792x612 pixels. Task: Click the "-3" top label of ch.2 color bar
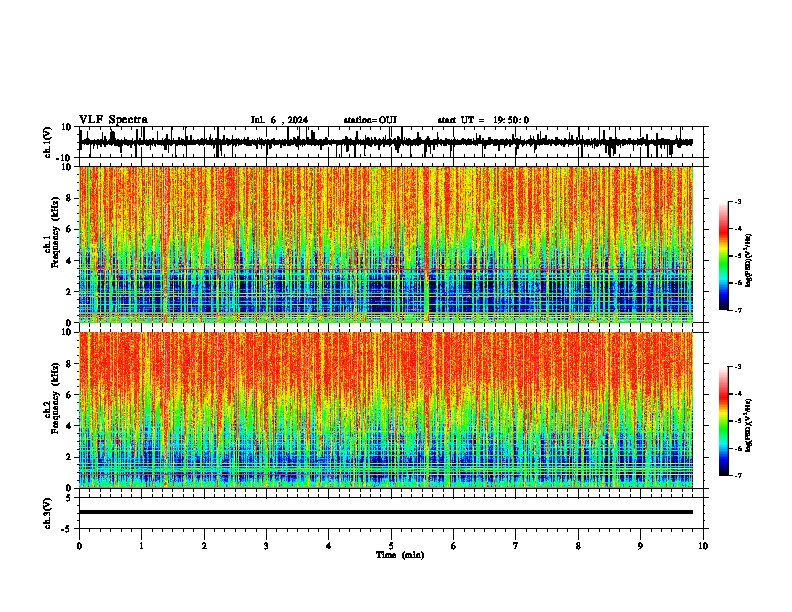[737, 367]
